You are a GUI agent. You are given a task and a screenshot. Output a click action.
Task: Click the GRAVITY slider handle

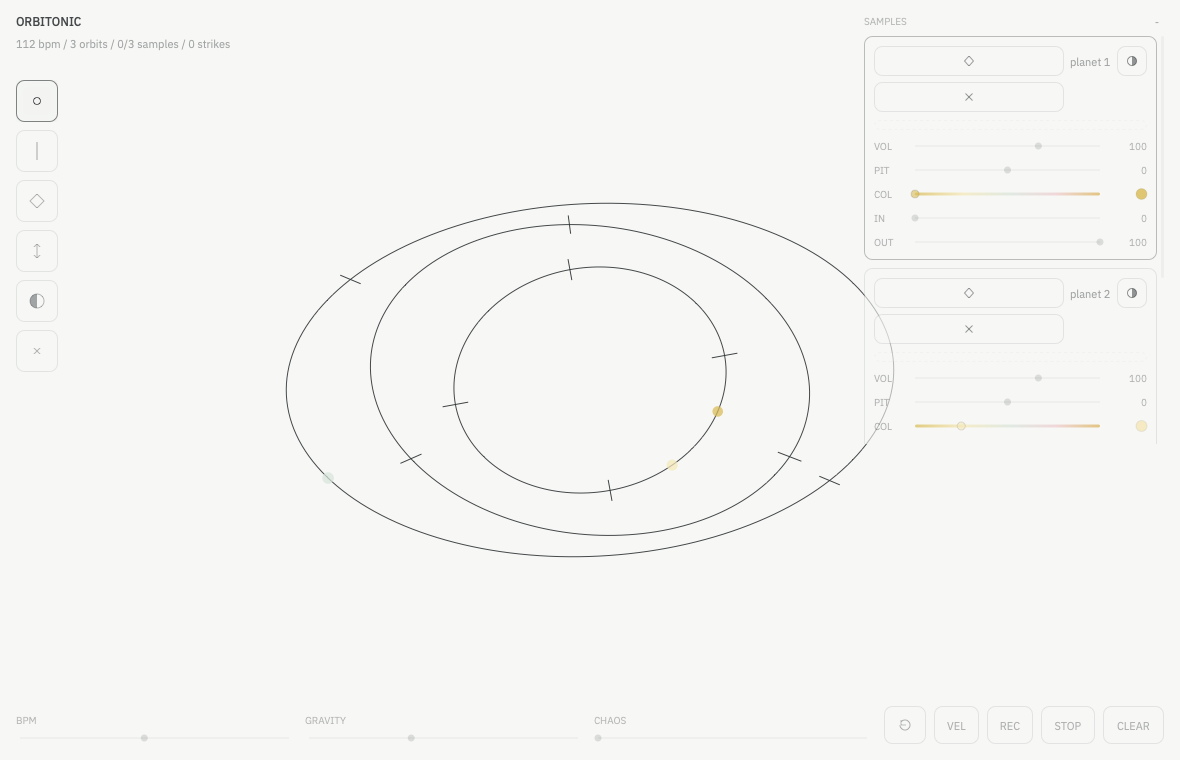click(x=411, y=738)
